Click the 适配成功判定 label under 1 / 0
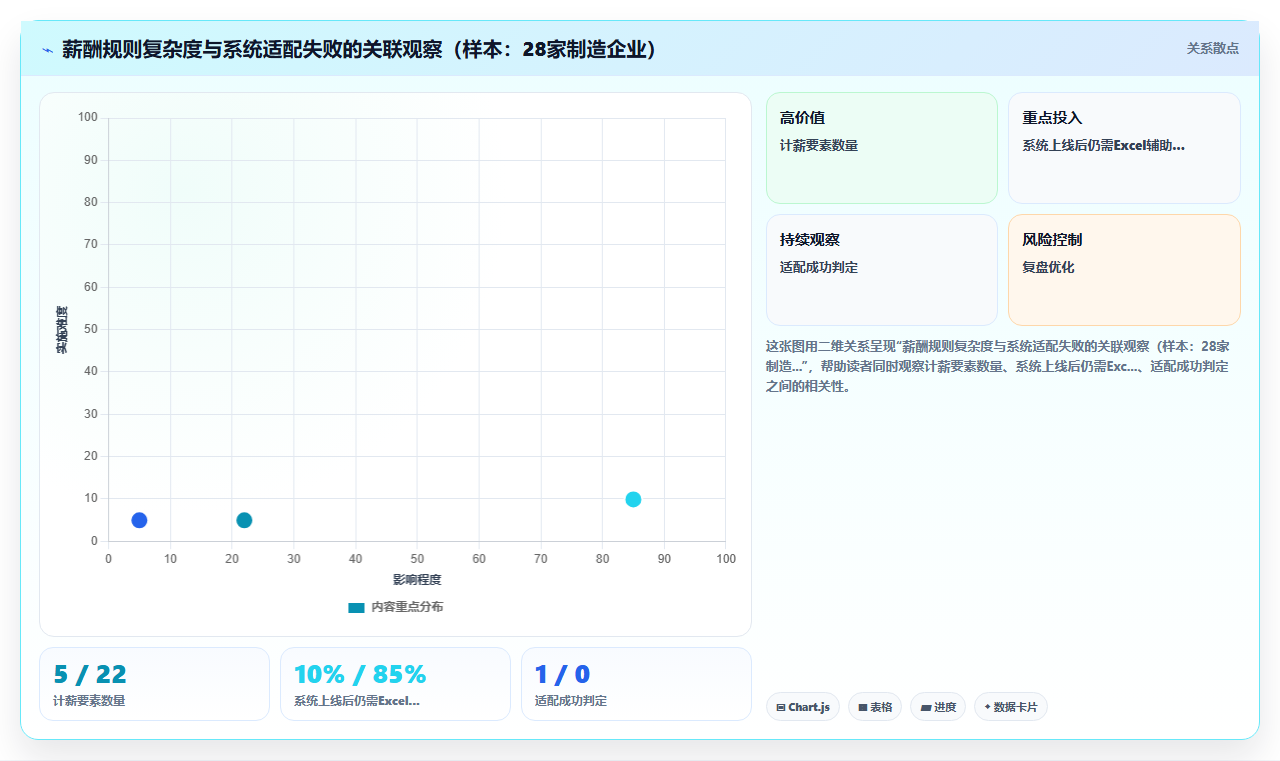 571,701
